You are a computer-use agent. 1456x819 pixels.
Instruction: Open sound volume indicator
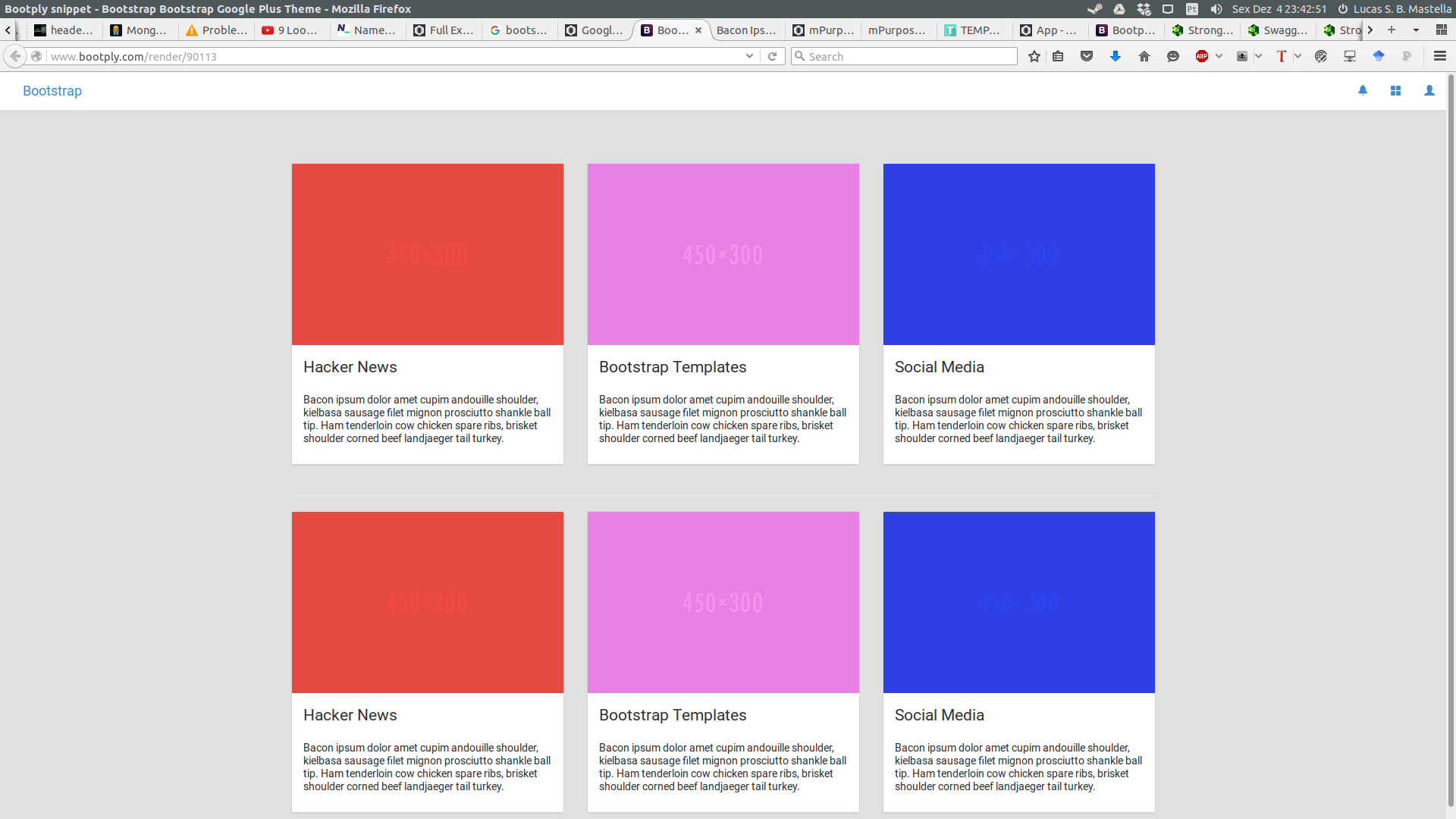pos(1216,9)
